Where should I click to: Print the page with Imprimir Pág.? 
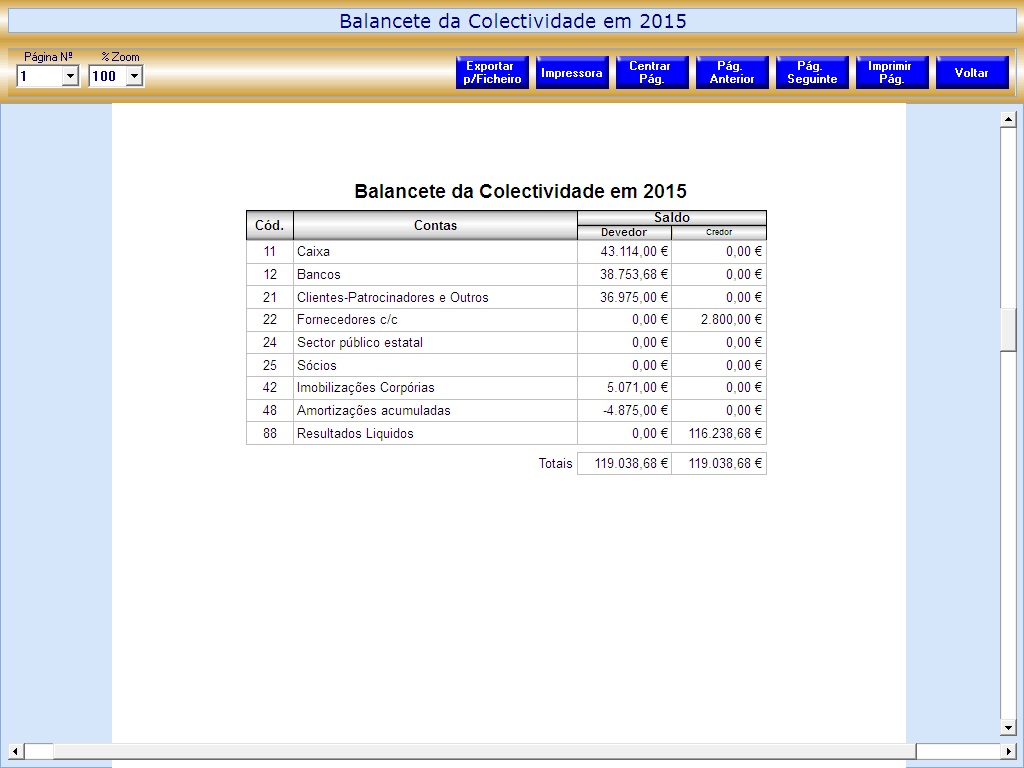(x=892, y=72)
